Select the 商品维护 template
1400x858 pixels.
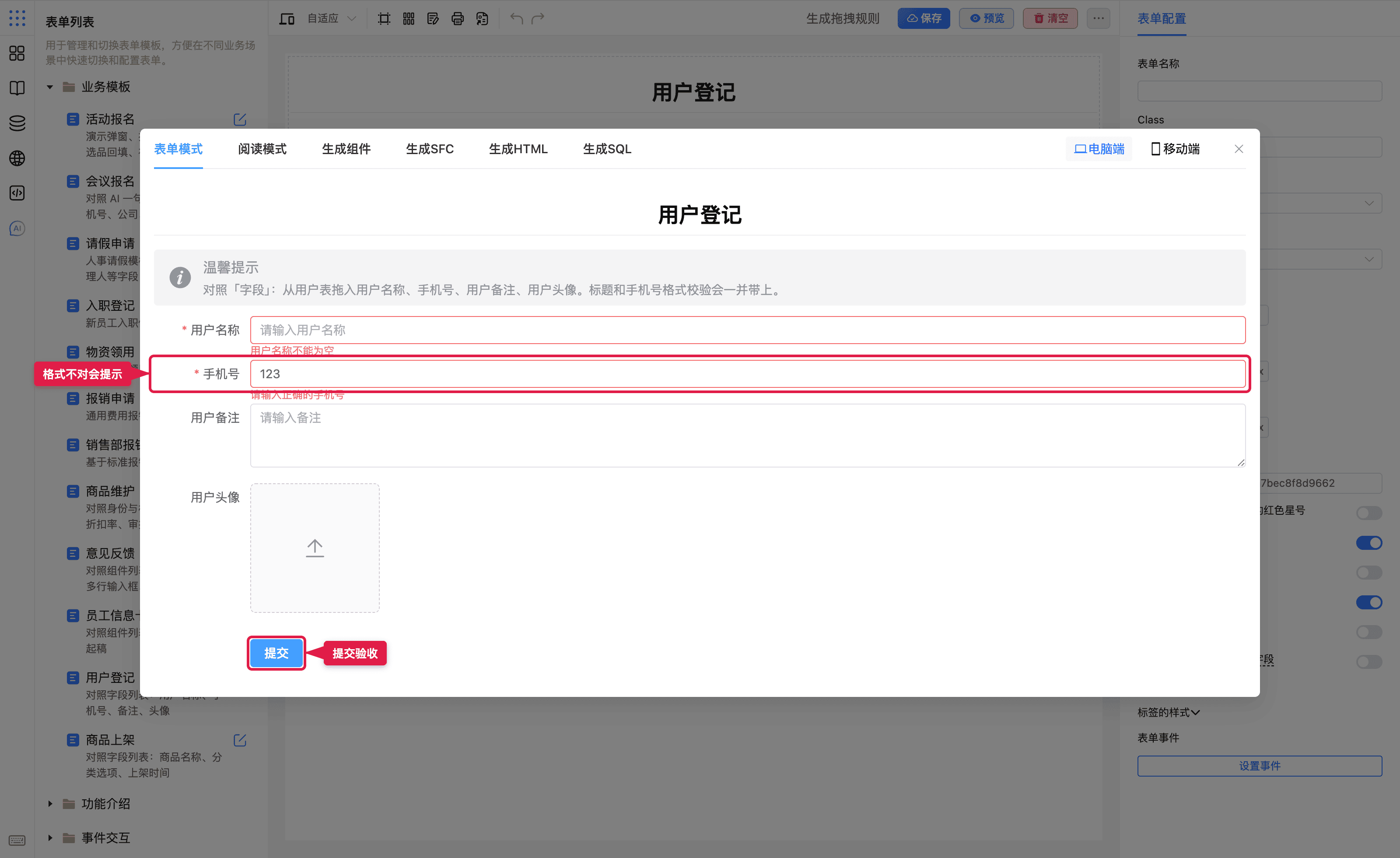pos(110,491)
